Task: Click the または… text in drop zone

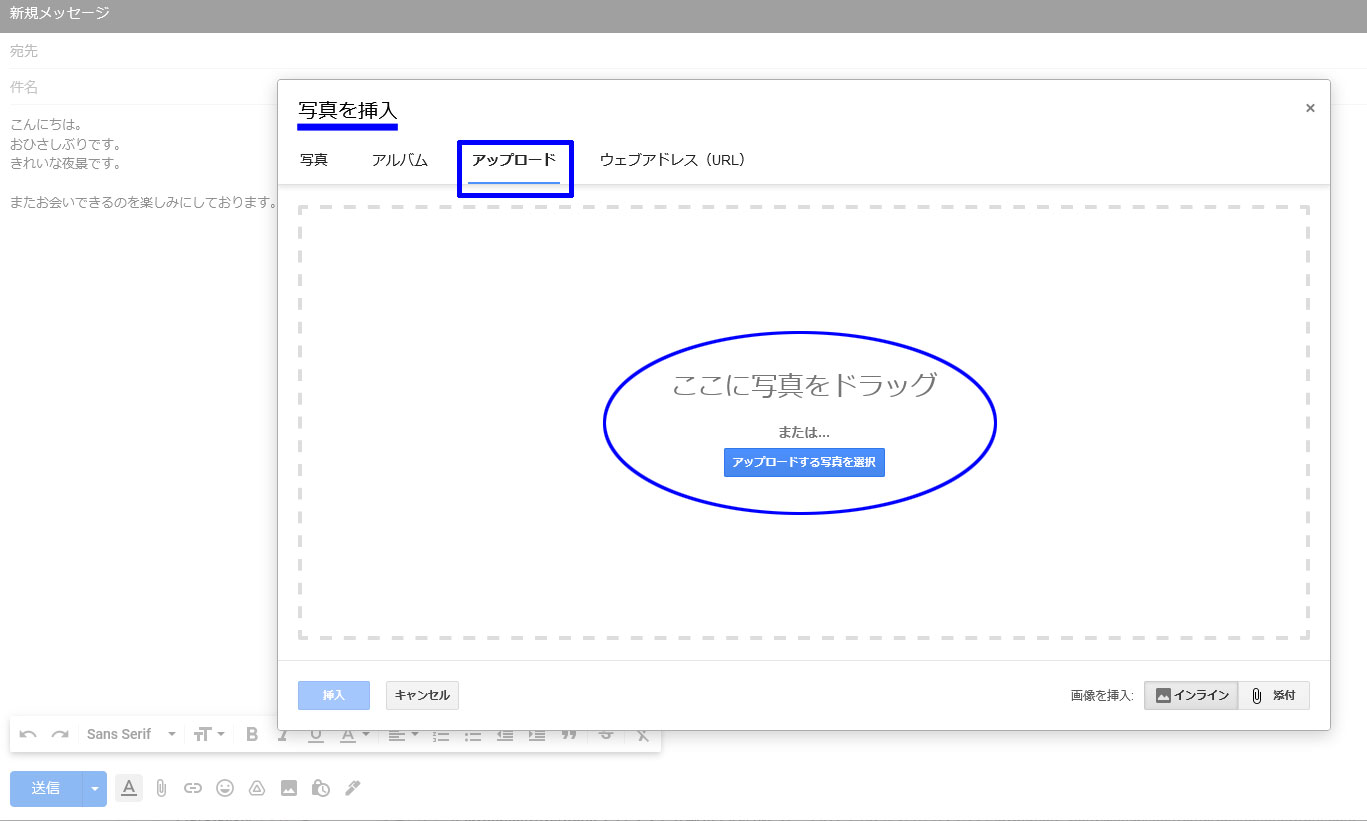Action: [x=804, y=433]
